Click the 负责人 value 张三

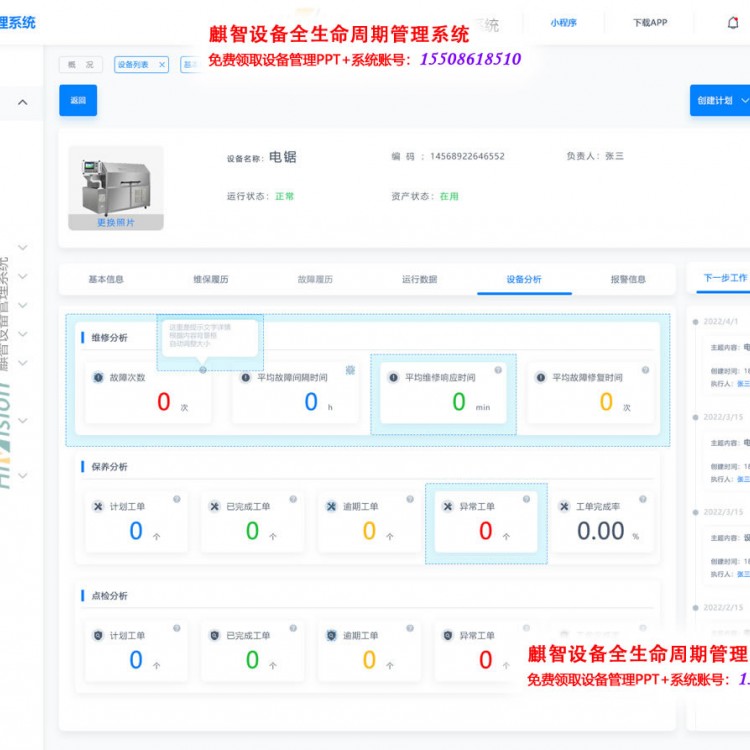[x=614, y=156]
